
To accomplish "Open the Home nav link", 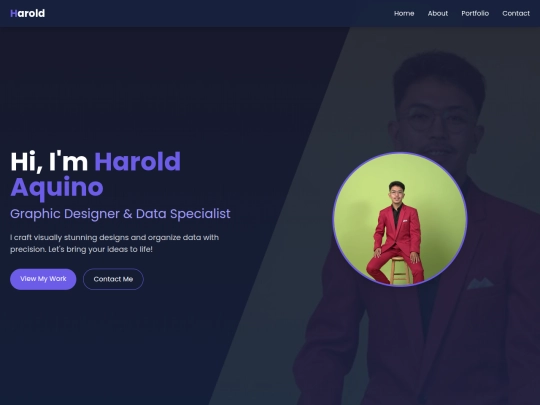I will tap(404, 13).
